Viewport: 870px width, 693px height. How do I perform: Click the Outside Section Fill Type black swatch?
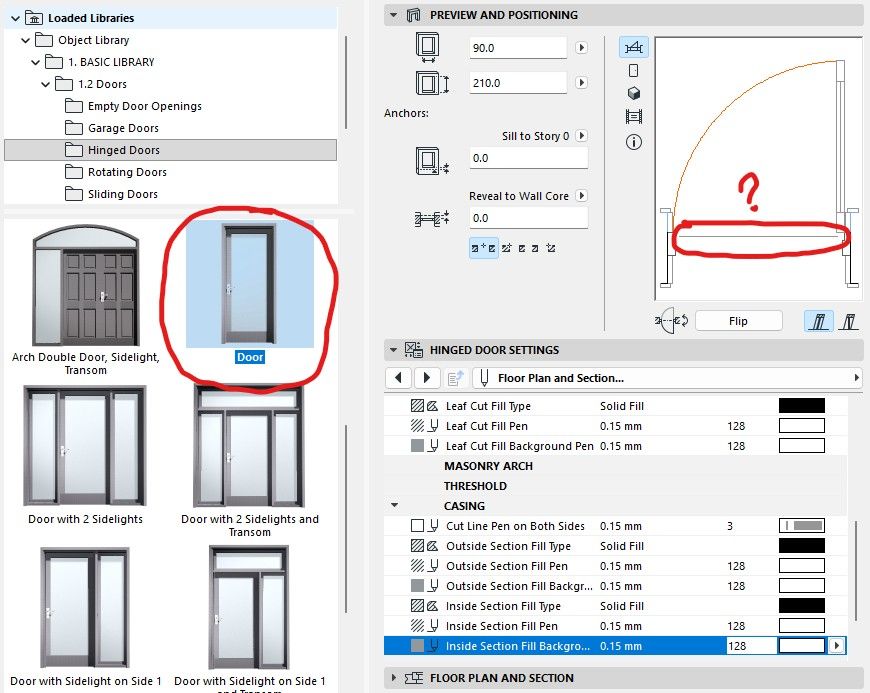[802, 545]
